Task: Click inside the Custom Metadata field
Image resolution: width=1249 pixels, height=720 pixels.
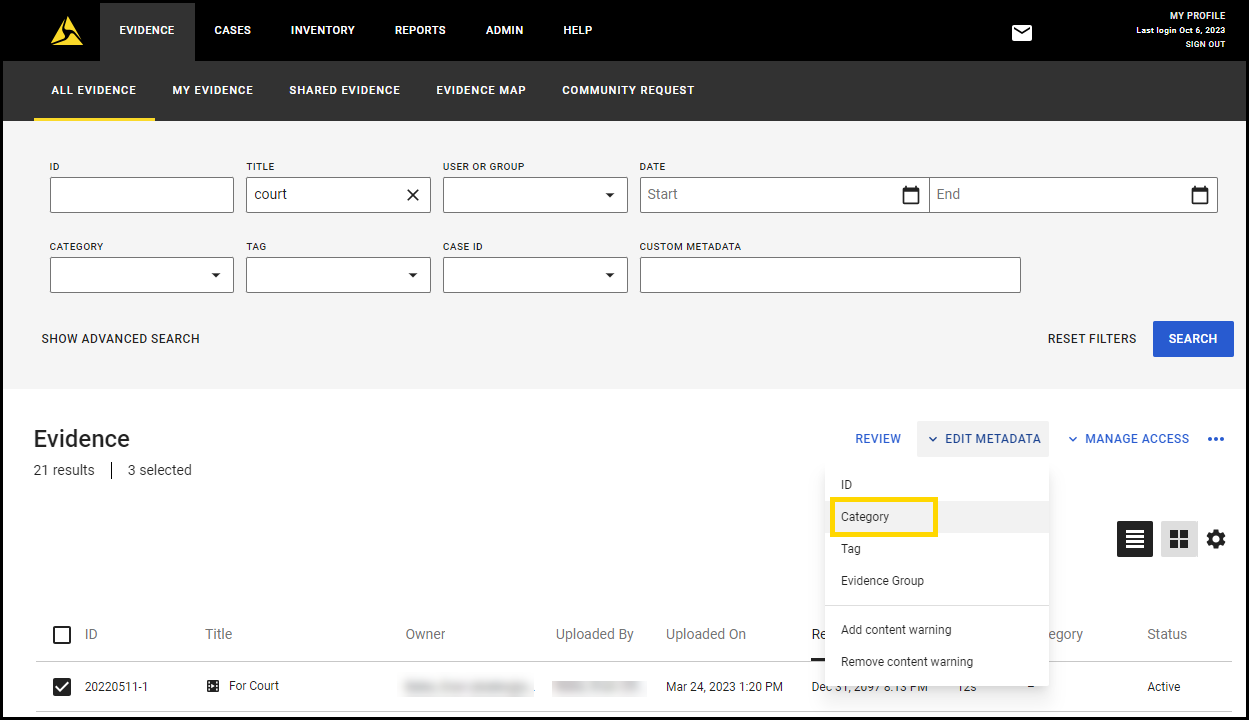Action: 830,275
